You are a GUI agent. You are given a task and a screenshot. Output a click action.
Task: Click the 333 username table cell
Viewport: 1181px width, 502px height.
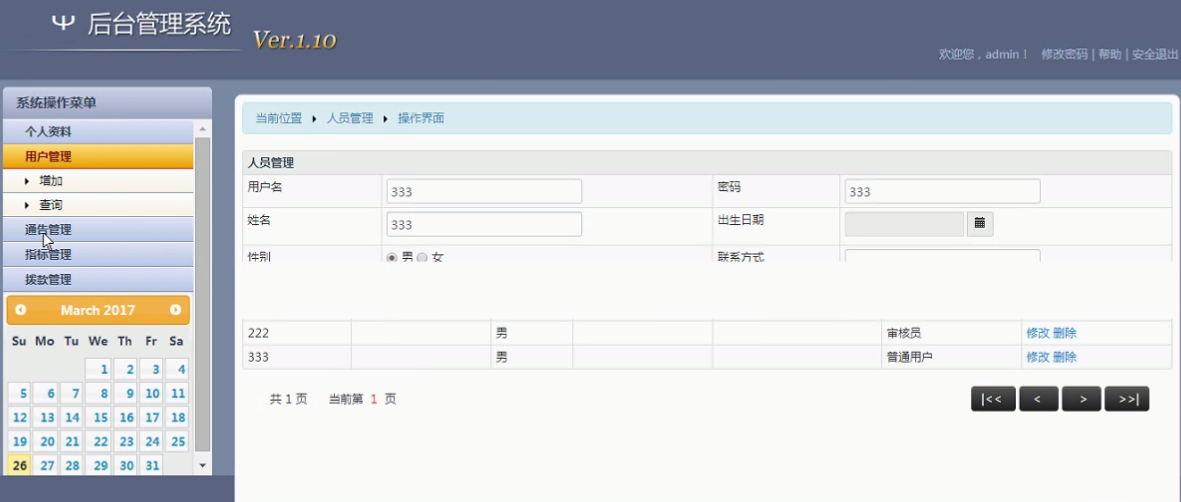point(297,357)
